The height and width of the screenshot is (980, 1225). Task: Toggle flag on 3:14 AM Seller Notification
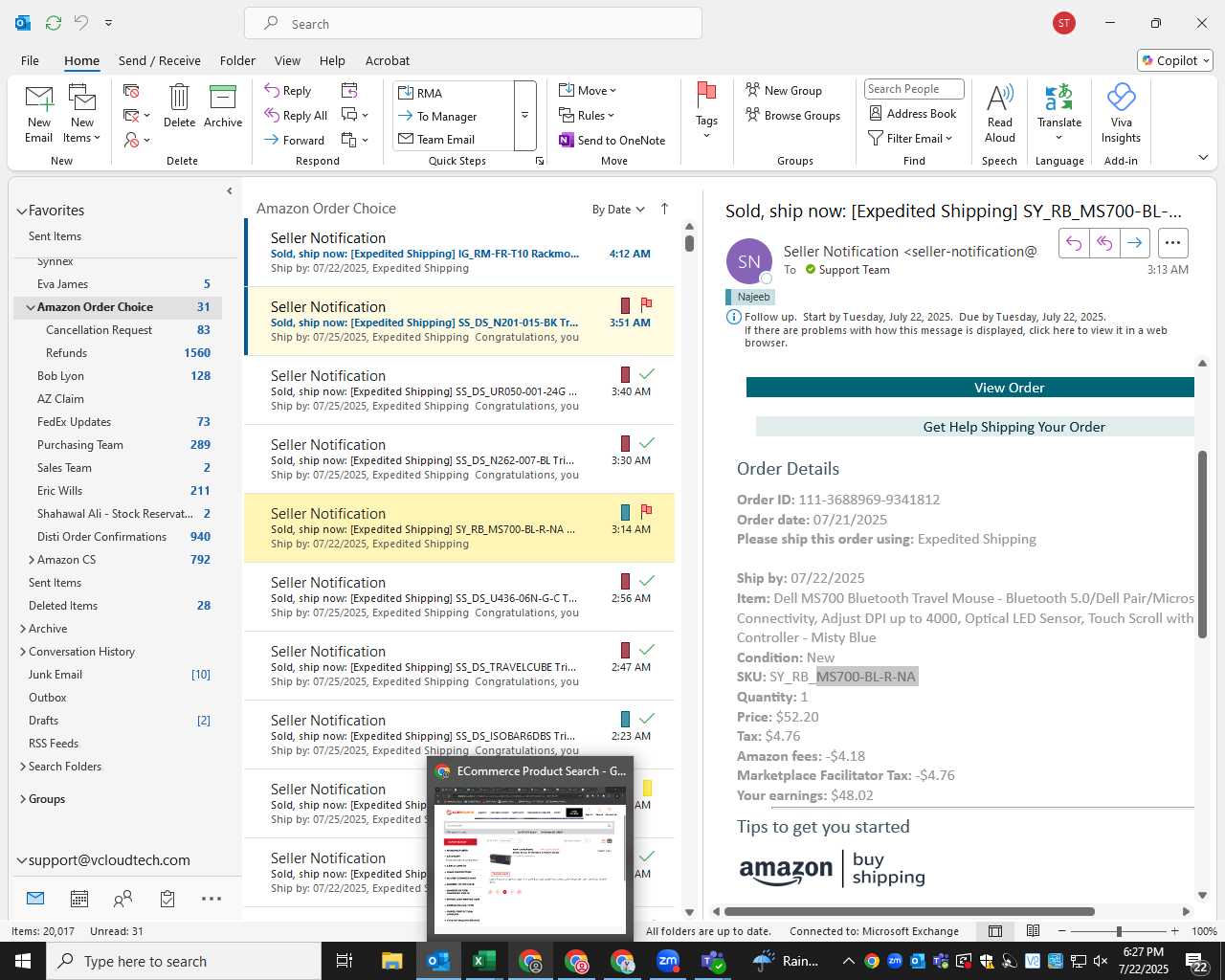pos(646,511)
